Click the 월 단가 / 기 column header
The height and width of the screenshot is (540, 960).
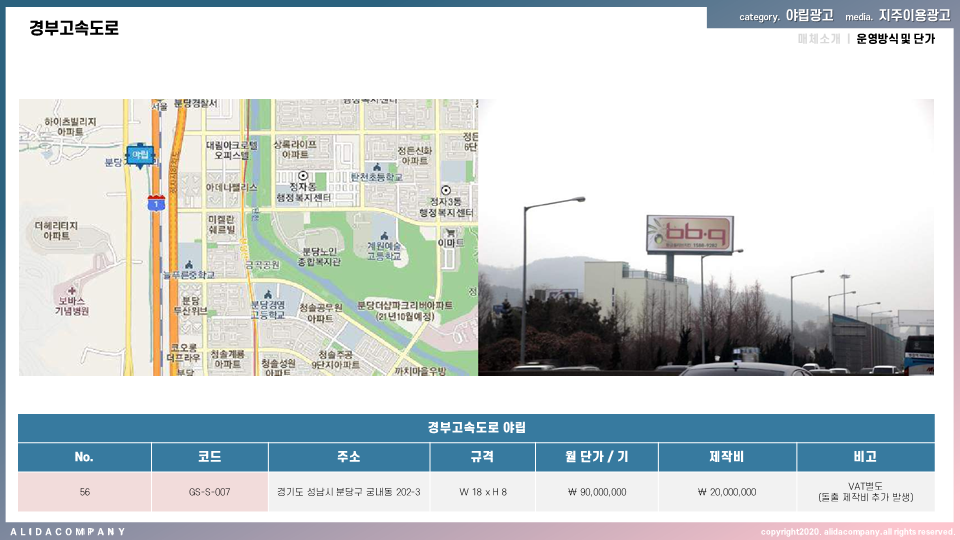(x=596, y=457)
